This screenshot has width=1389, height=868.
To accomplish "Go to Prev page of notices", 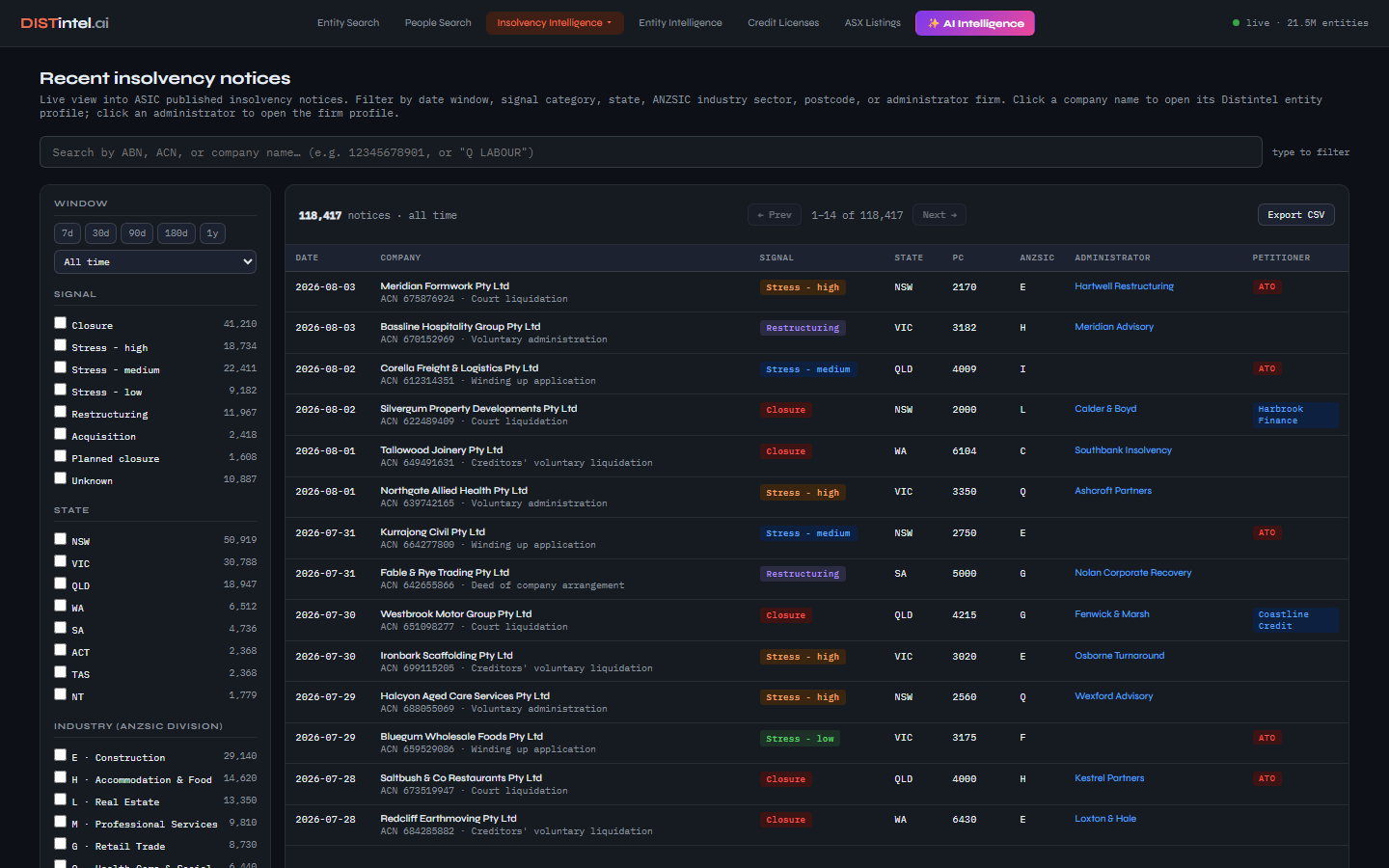I will (775, 215).
